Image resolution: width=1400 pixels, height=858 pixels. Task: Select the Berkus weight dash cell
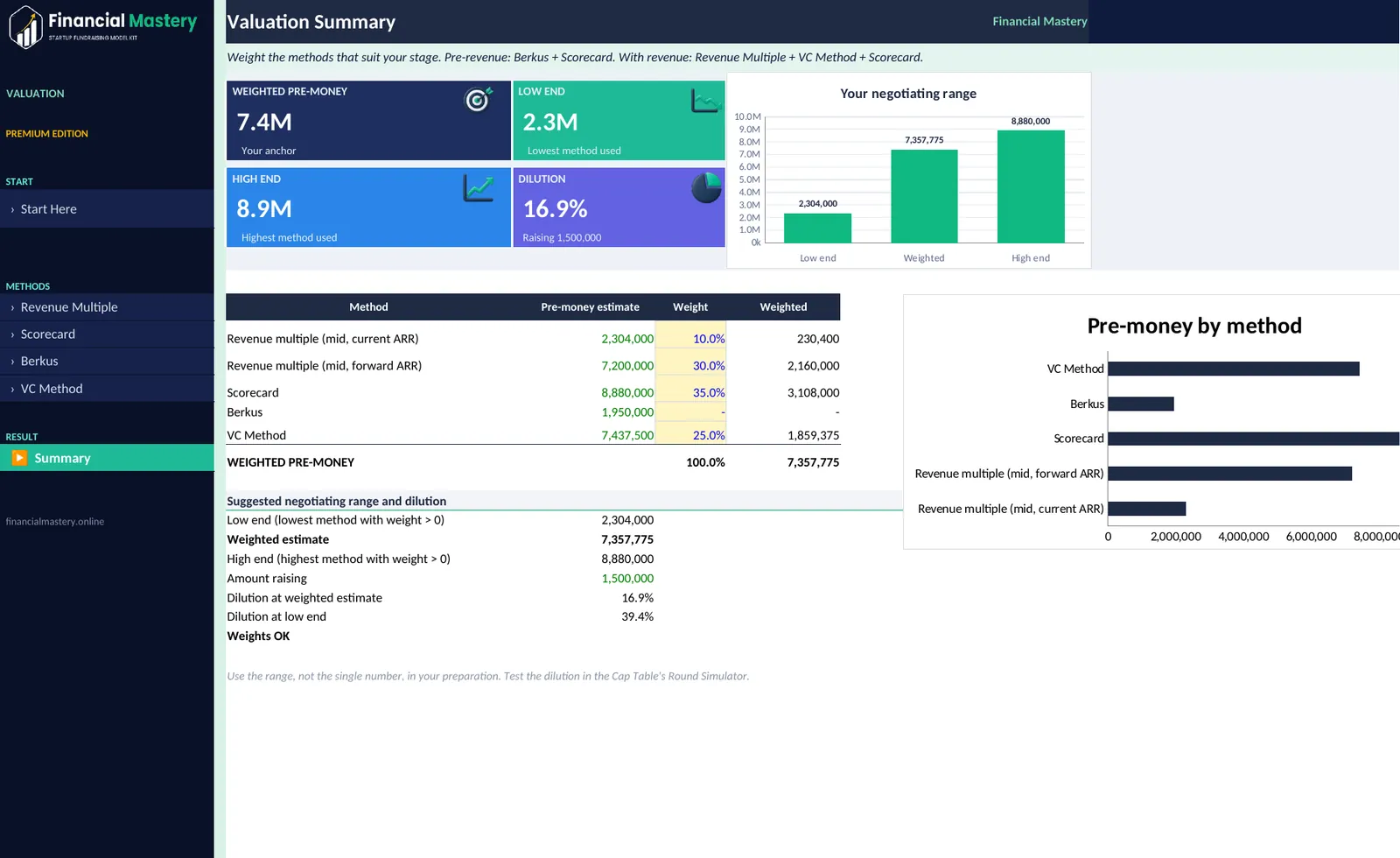pos(690,412)
